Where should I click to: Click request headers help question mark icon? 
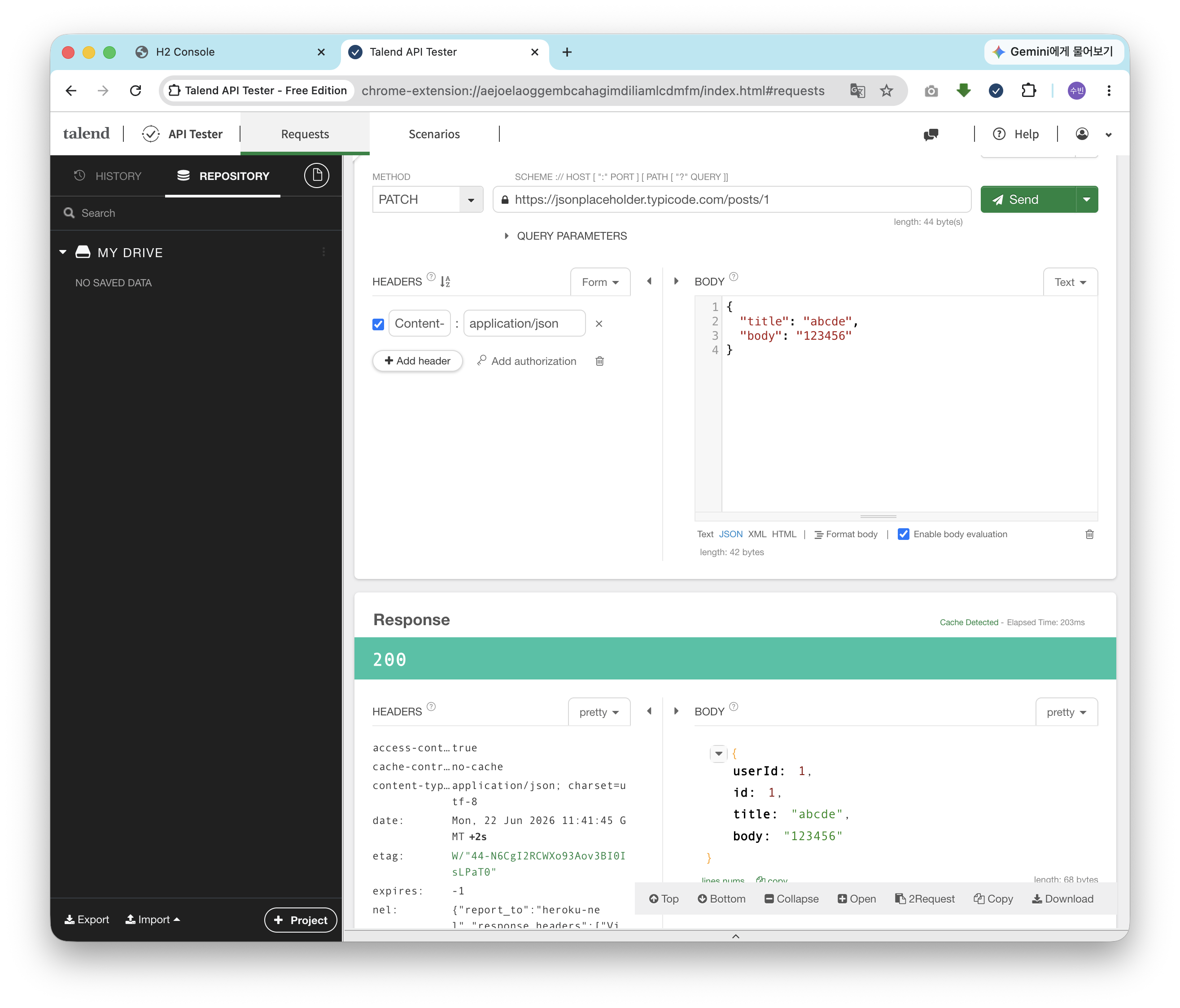[431, 277]
